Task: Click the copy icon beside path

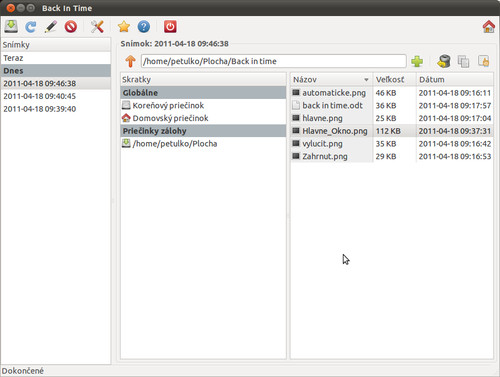Action: click(x=463, y=61)
